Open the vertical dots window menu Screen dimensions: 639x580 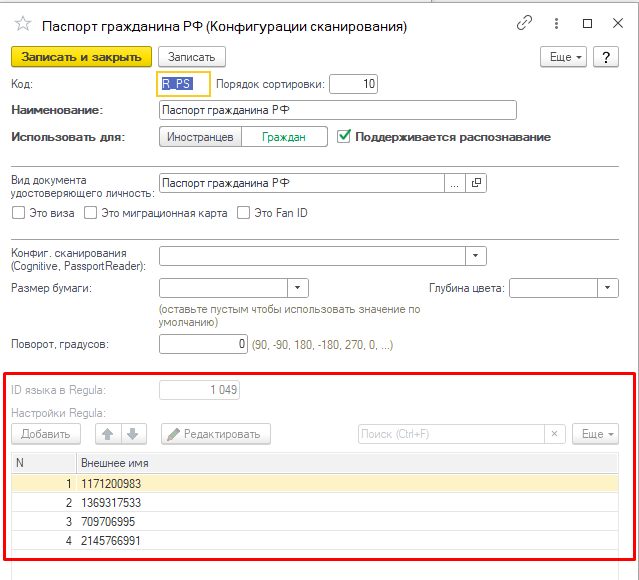tap(554, 22)
